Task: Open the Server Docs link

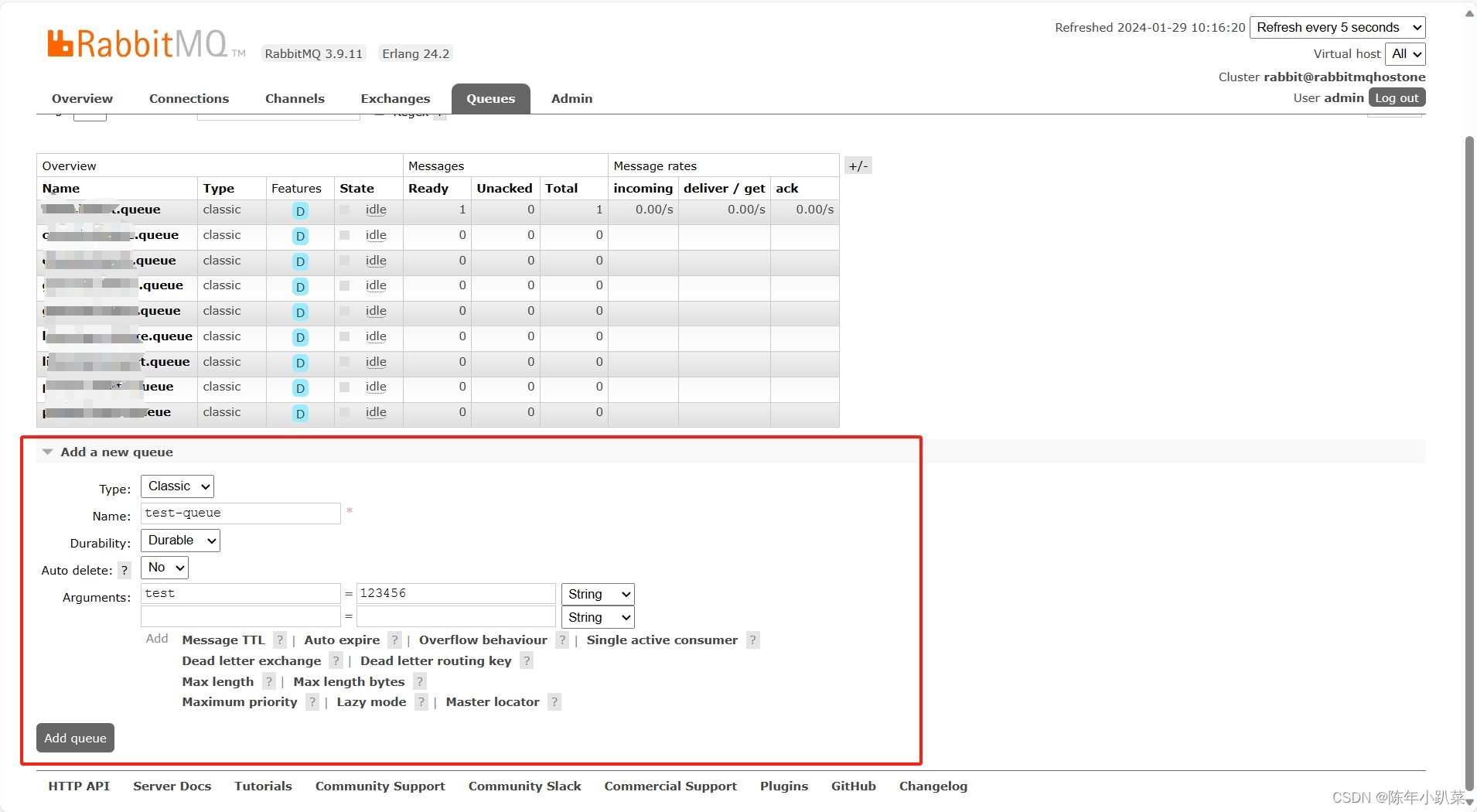Action: tap(172, 786)
